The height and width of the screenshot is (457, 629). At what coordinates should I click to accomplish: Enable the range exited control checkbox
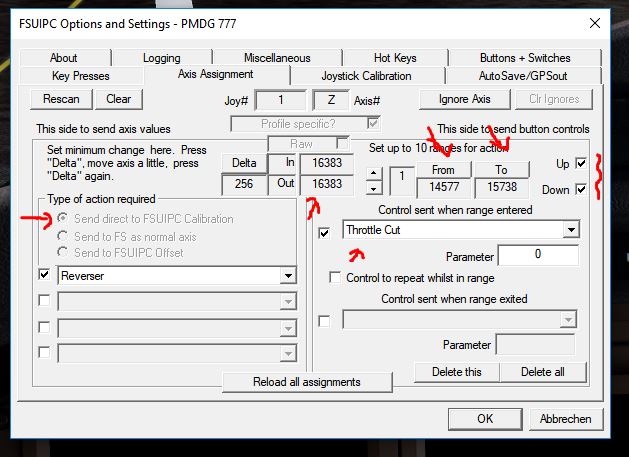324,321
